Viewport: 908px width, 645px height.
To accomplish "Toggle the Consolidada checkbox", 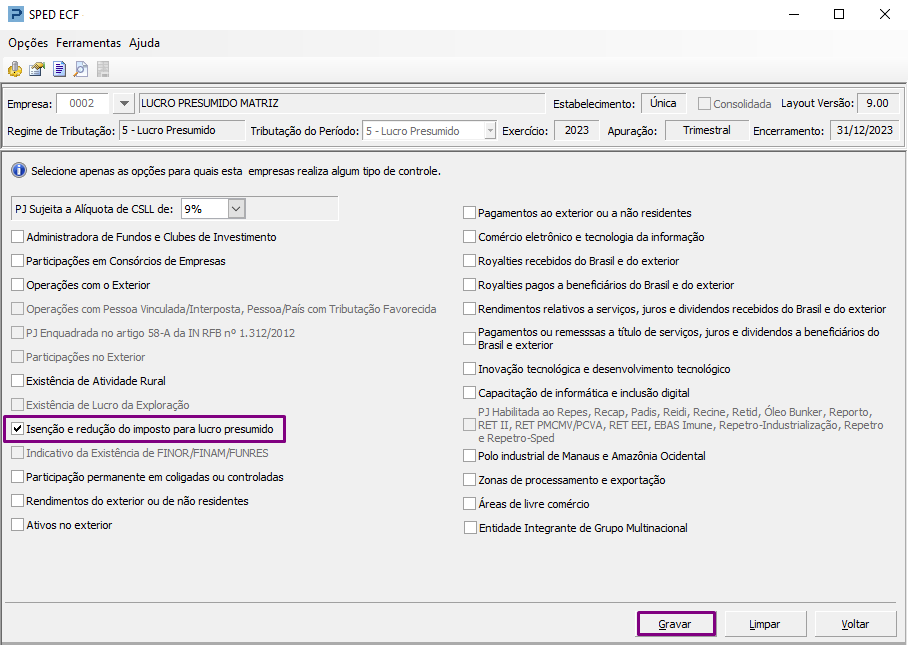I will pyautogui.click(x=704, y=104).
